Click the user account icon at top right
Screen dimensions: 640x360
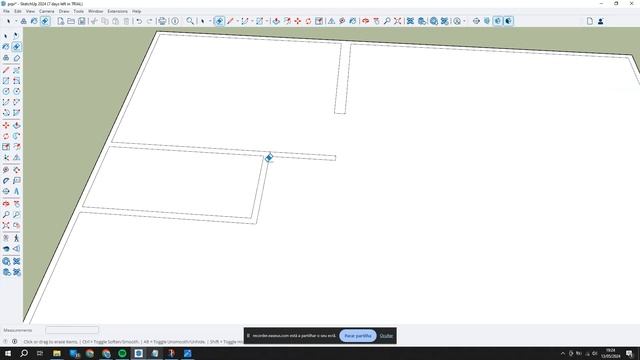tap(600, 21)
